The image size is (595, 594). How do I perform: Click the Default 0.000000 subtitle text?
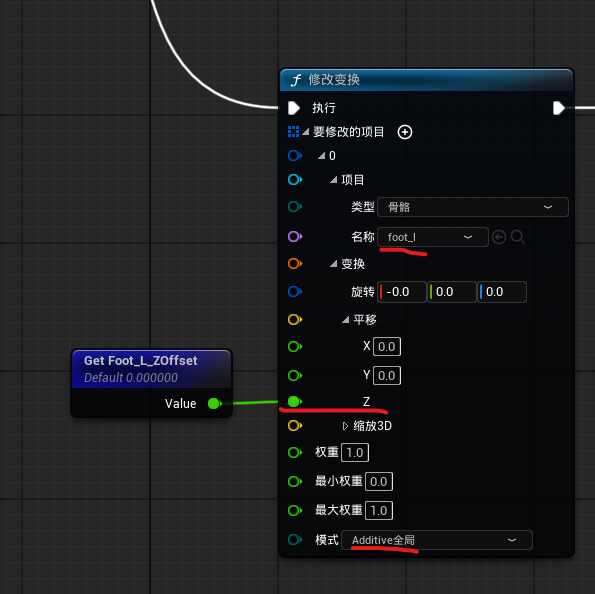[x=131, y=378]
